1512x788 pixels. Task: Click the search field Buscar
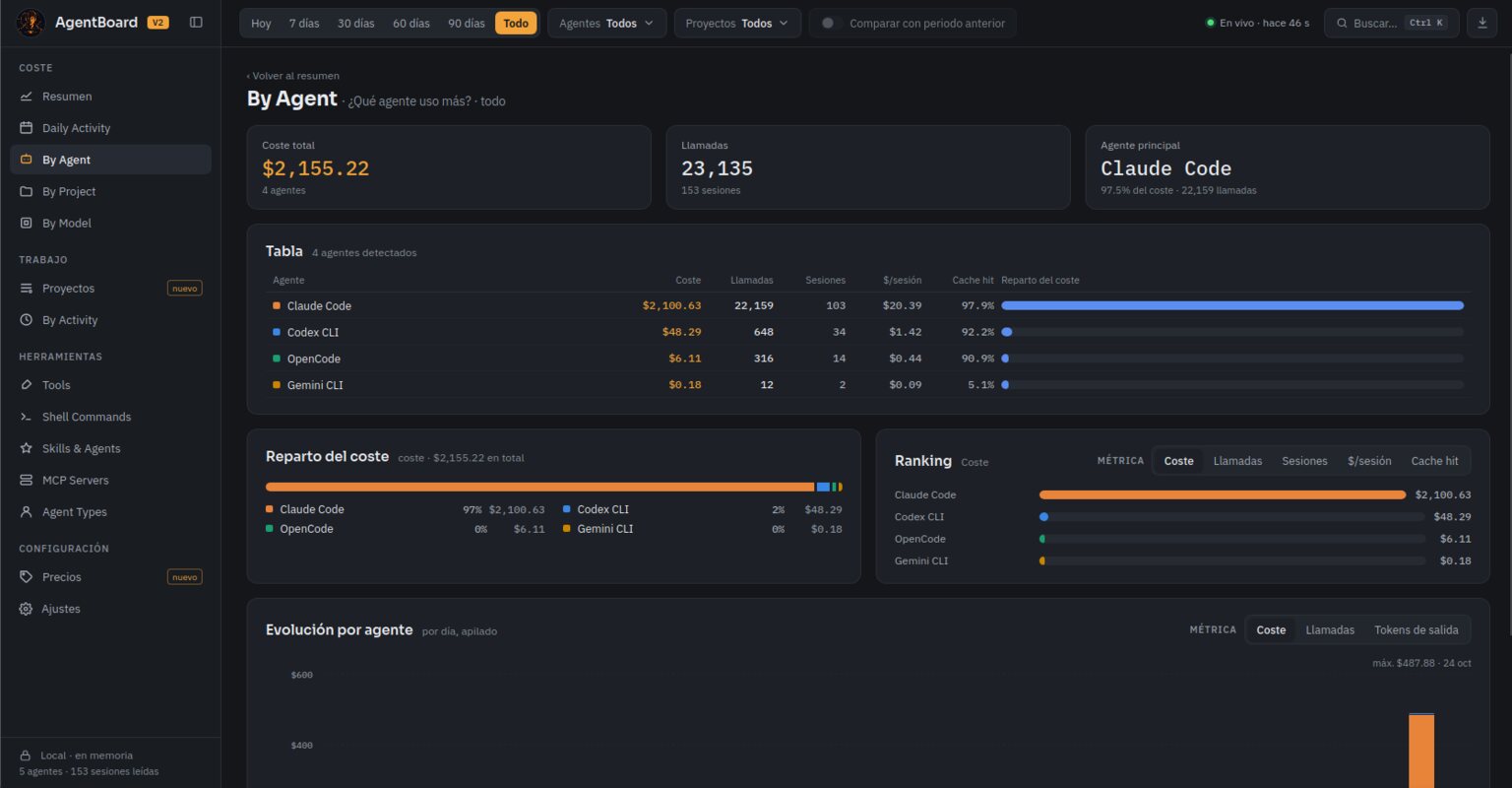point(1391,23)
